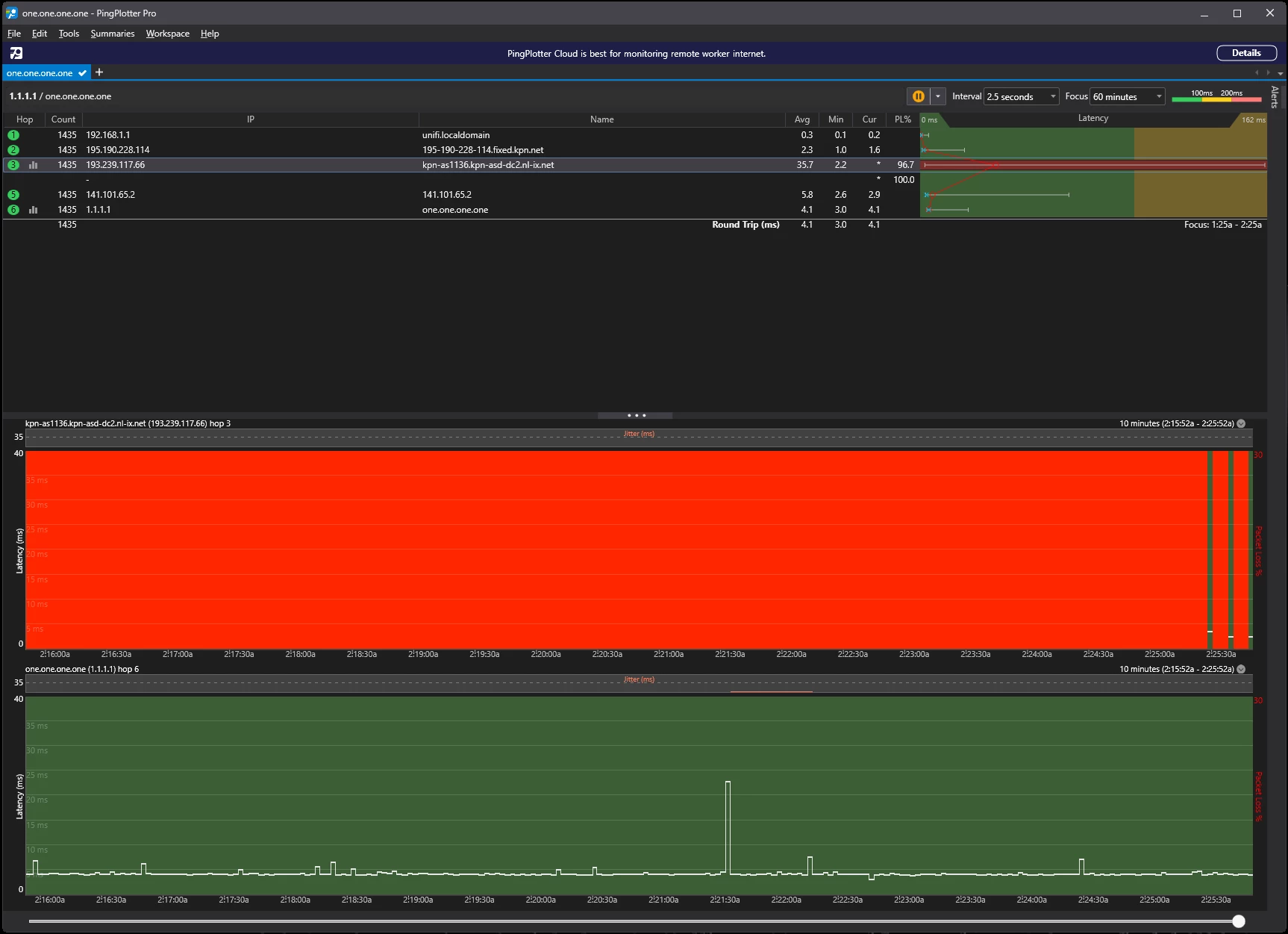Open the Workspace menu
The width and height of the screenshot is (1288, 934).
click(x=167, y=34)
